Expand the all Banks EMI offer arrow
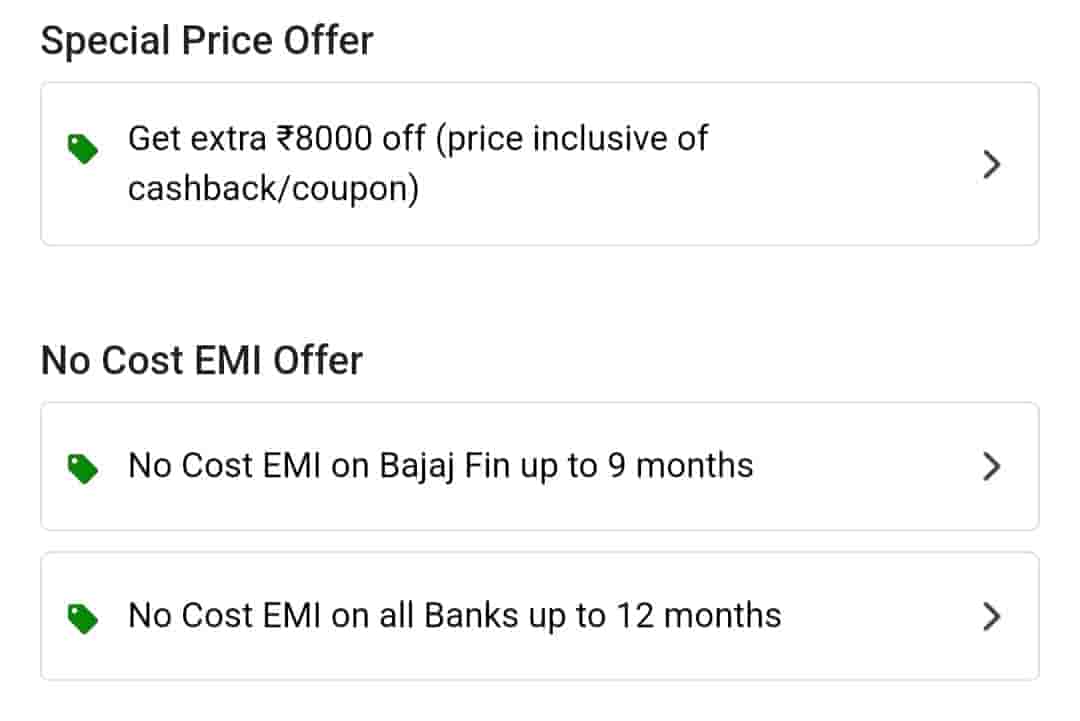Screen dimensions: 1080x721 tap(991, 616)
